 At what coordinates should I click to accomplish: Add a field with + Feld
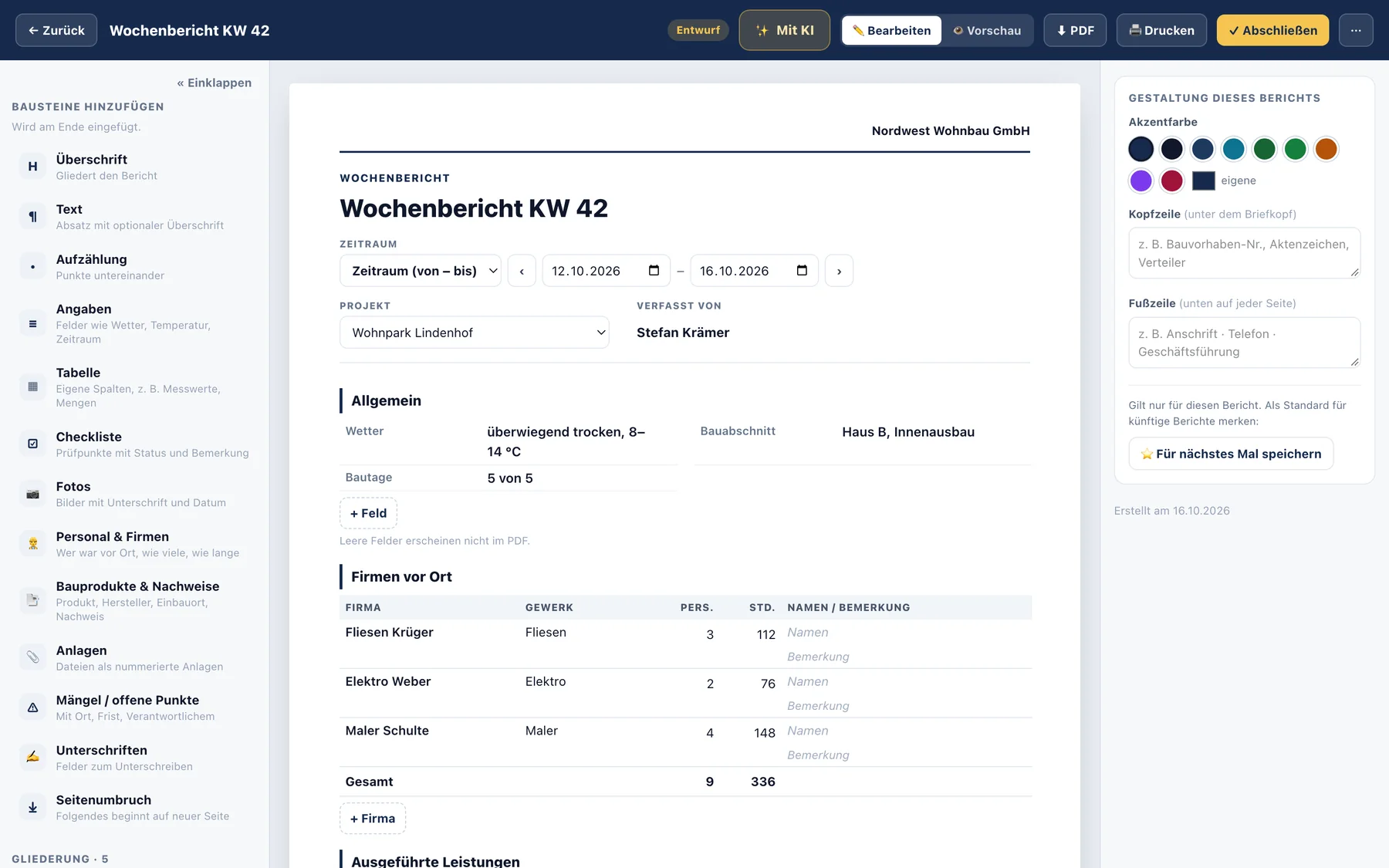point(368,513)
